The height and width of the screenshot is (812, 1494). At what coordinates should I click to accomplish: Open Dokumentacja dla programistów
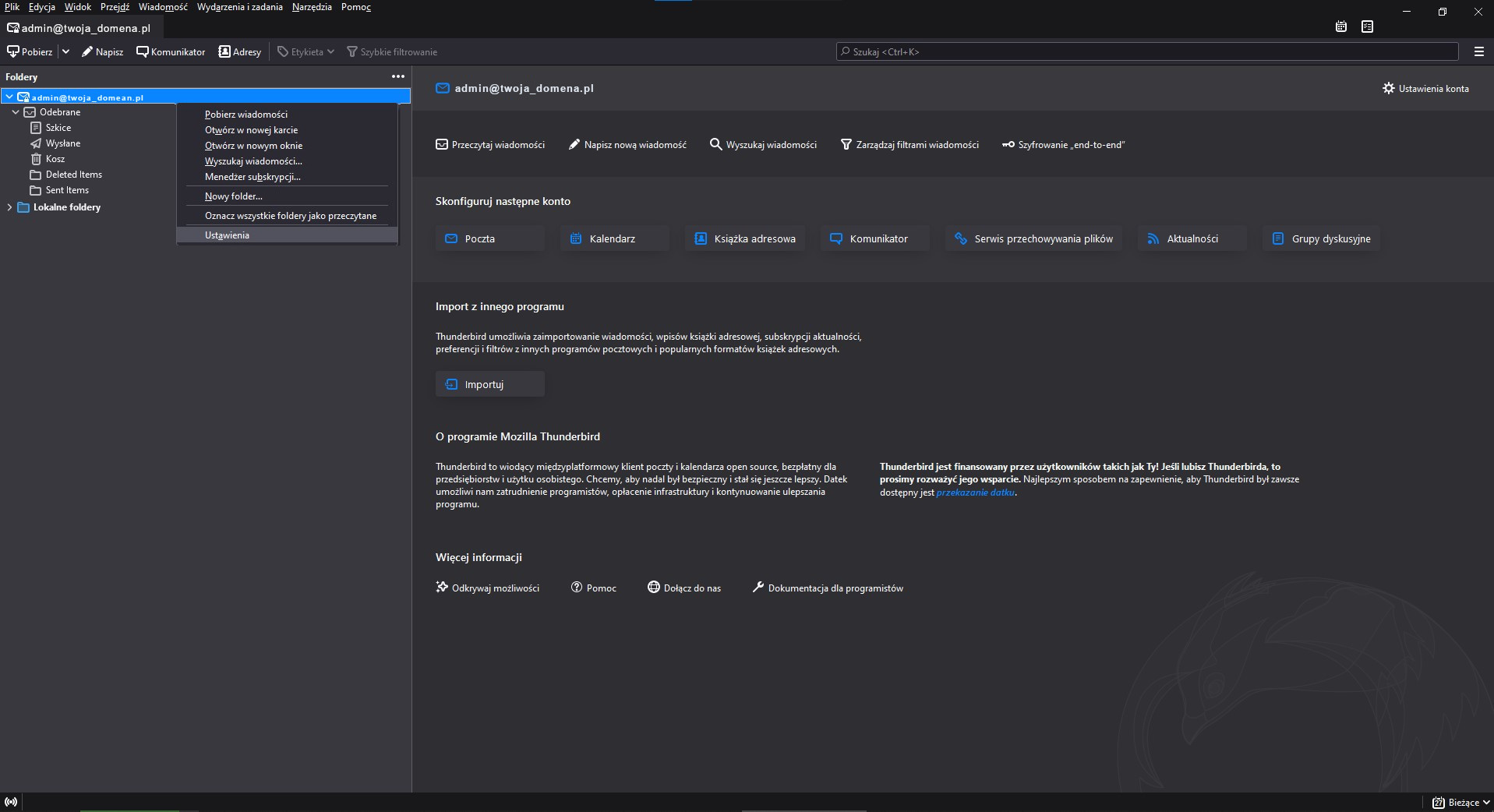(828, 588)
